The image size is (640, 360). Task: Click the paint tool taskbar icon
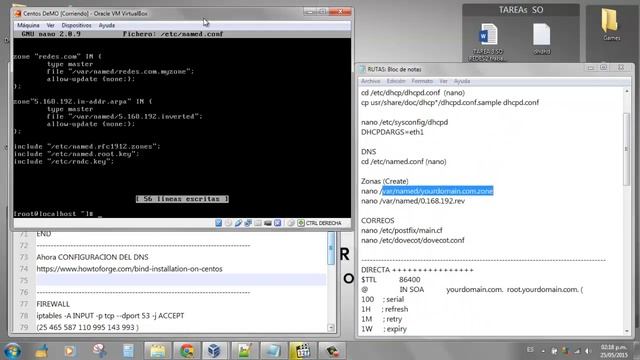point(99,351)
